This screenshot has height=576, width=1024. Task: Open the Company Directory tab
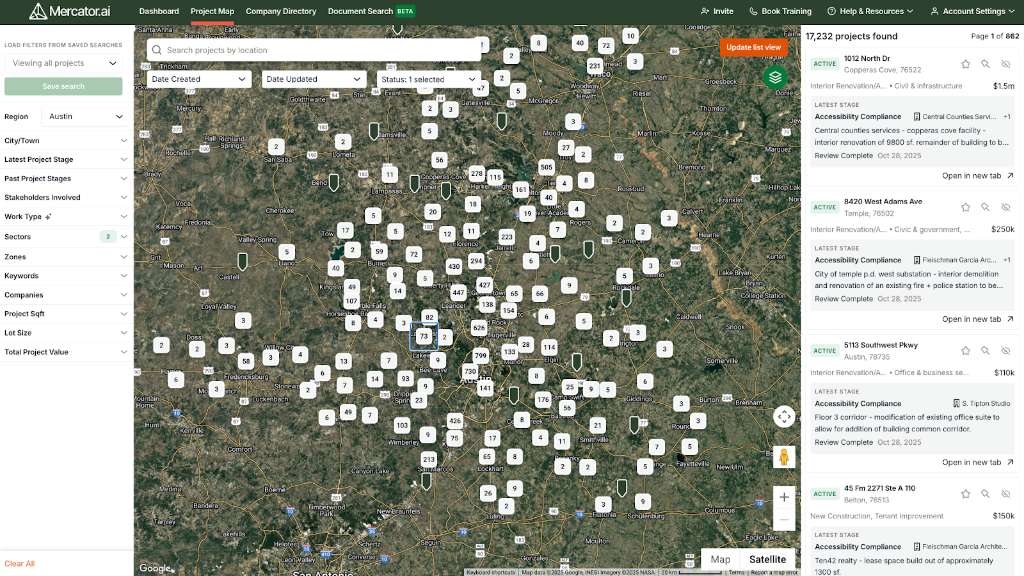pos(281,11)
